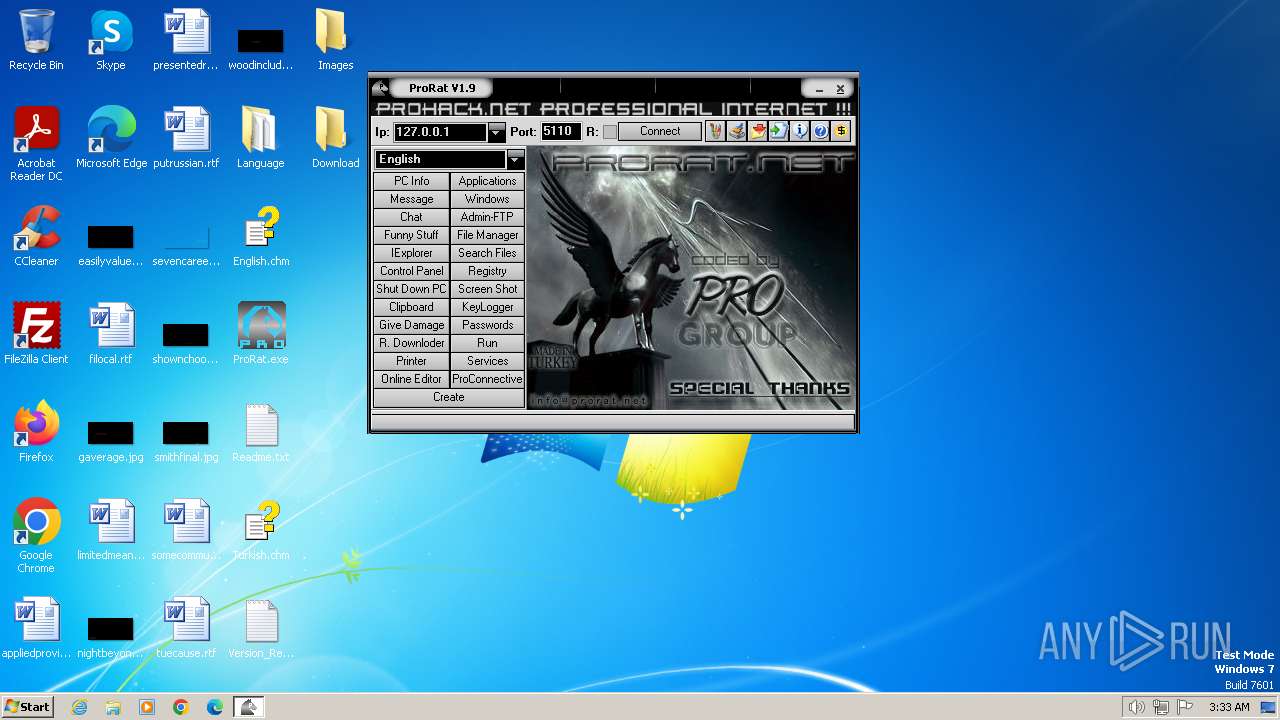
Task: Select the Download folder on desktop
Action: tap(335, 138)
